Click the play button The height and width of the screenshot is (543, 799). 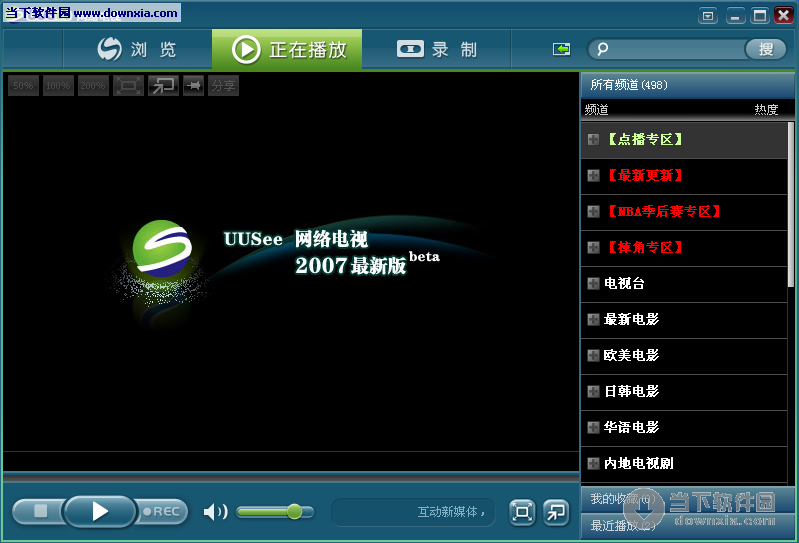(99, 511)
